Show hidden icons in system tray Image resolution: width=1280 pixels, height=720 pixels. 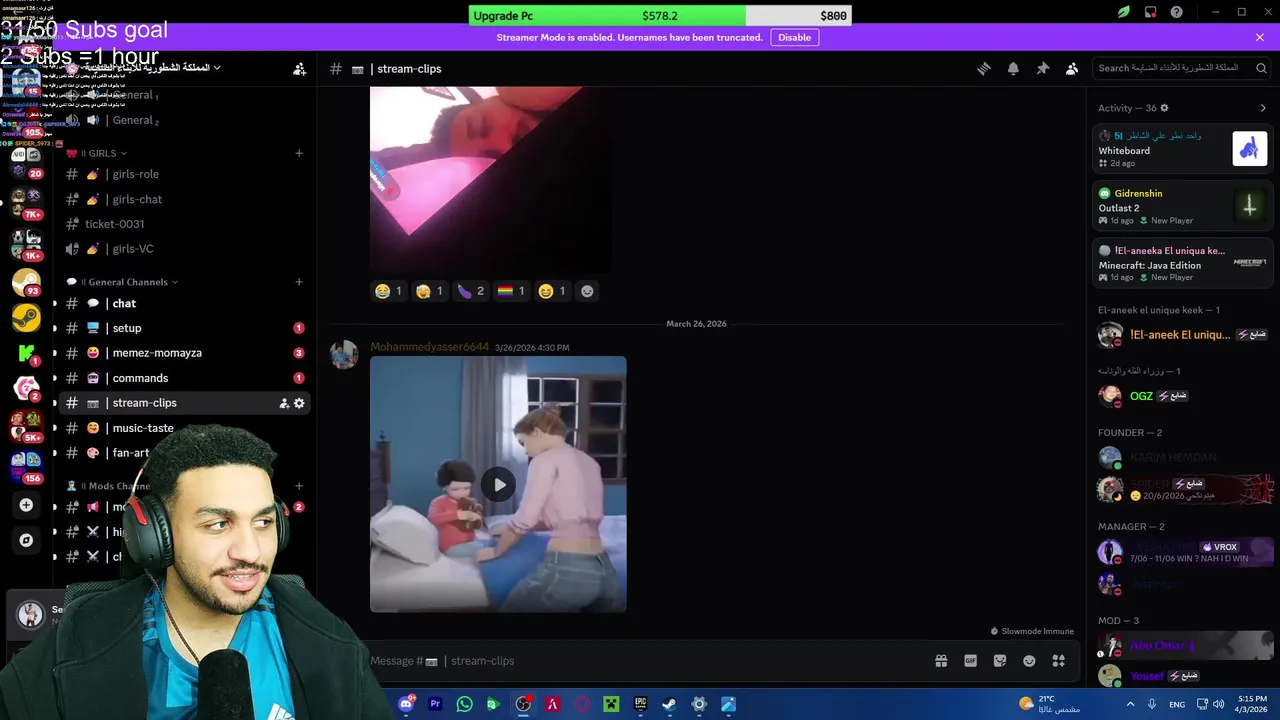coord(1131,704)
